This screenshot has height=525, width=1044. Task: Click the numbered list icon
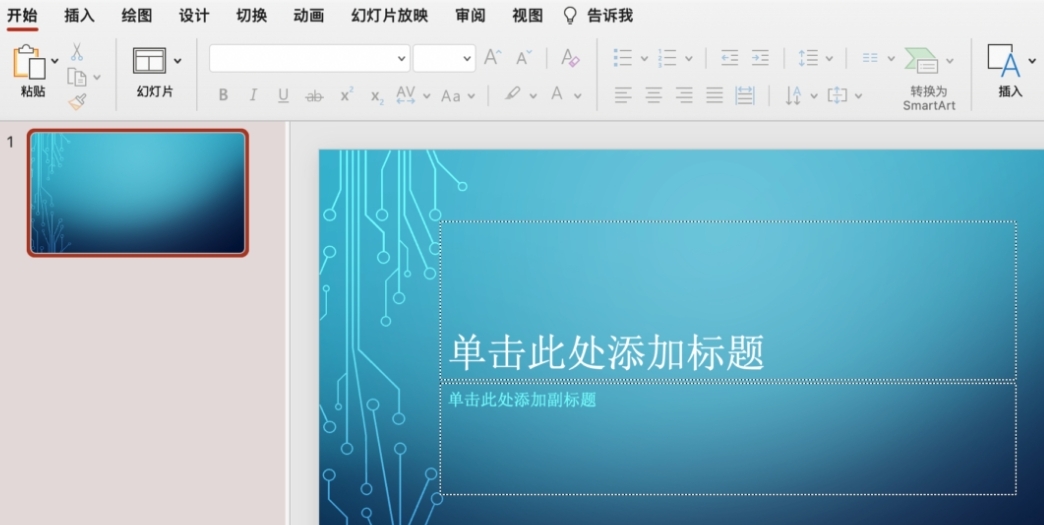coord(666,58)
